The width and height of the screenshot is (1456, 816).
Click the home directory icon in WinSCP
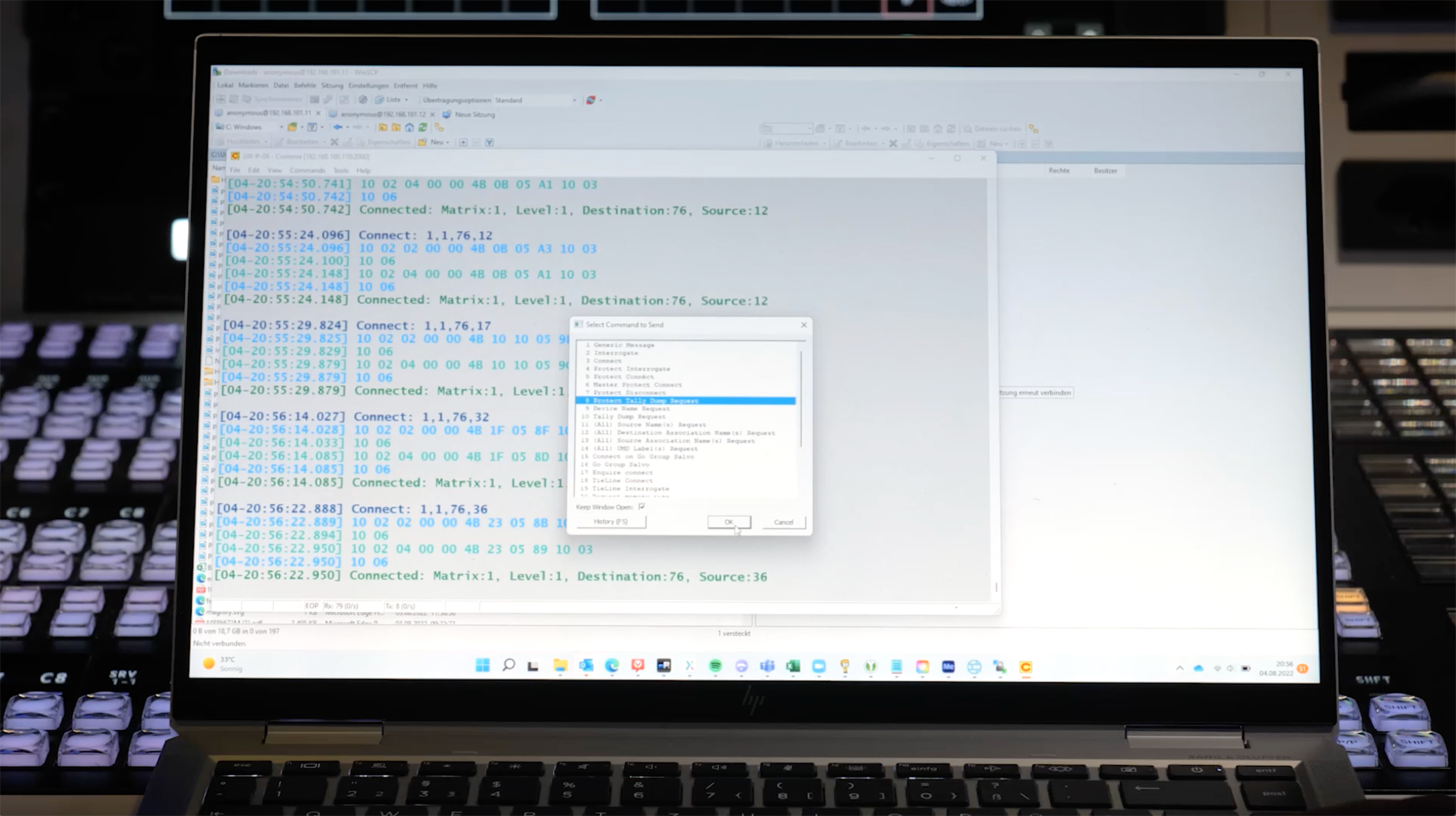pyautogui.click(x=410, y=127)
